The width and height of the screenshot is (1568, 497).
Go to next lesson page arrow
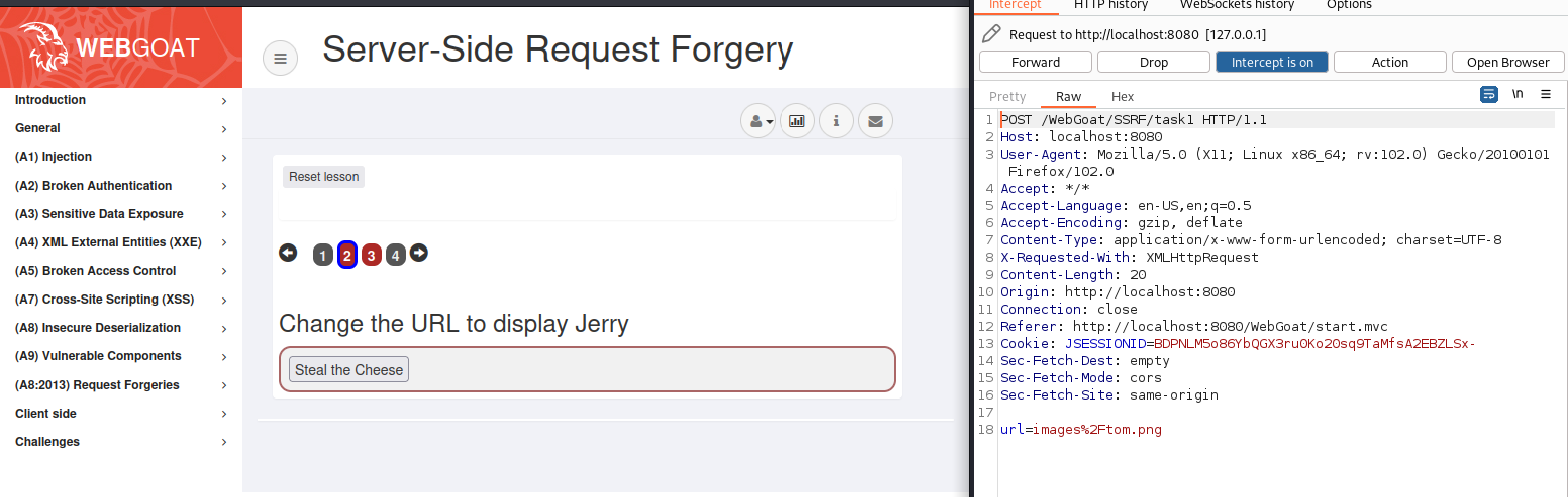419,253
